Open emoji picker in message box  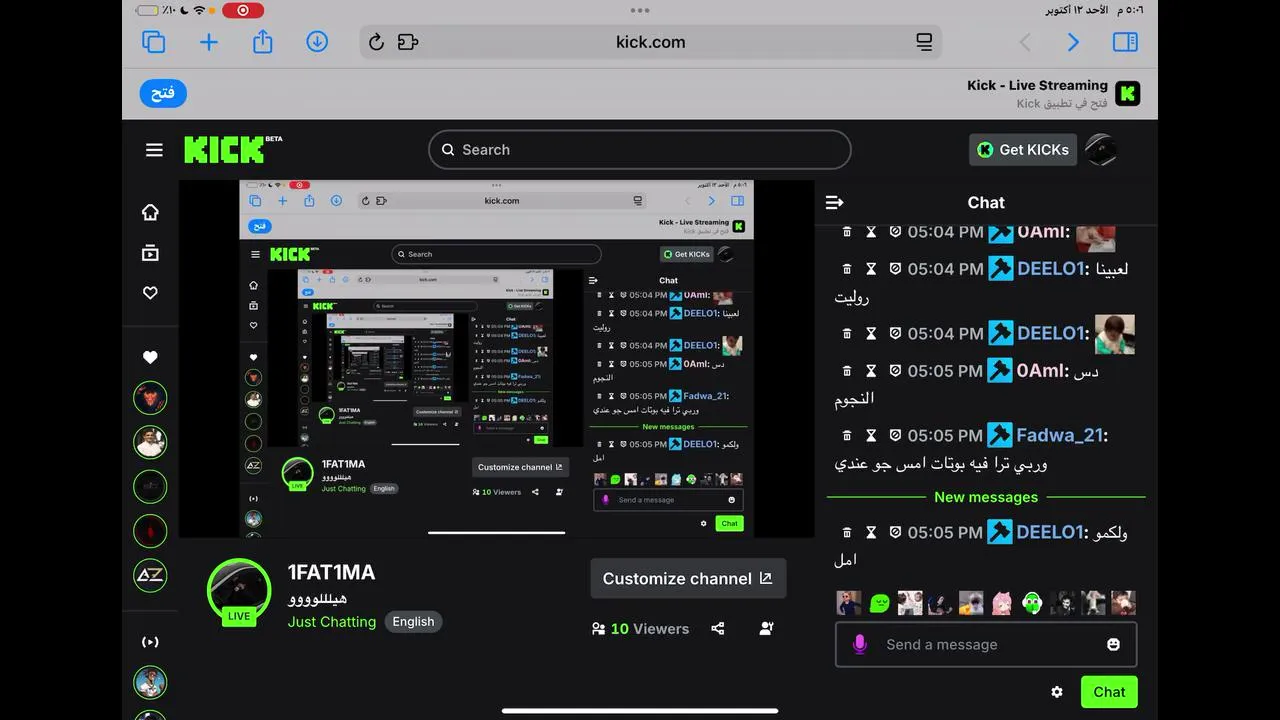pos(1114,645)
